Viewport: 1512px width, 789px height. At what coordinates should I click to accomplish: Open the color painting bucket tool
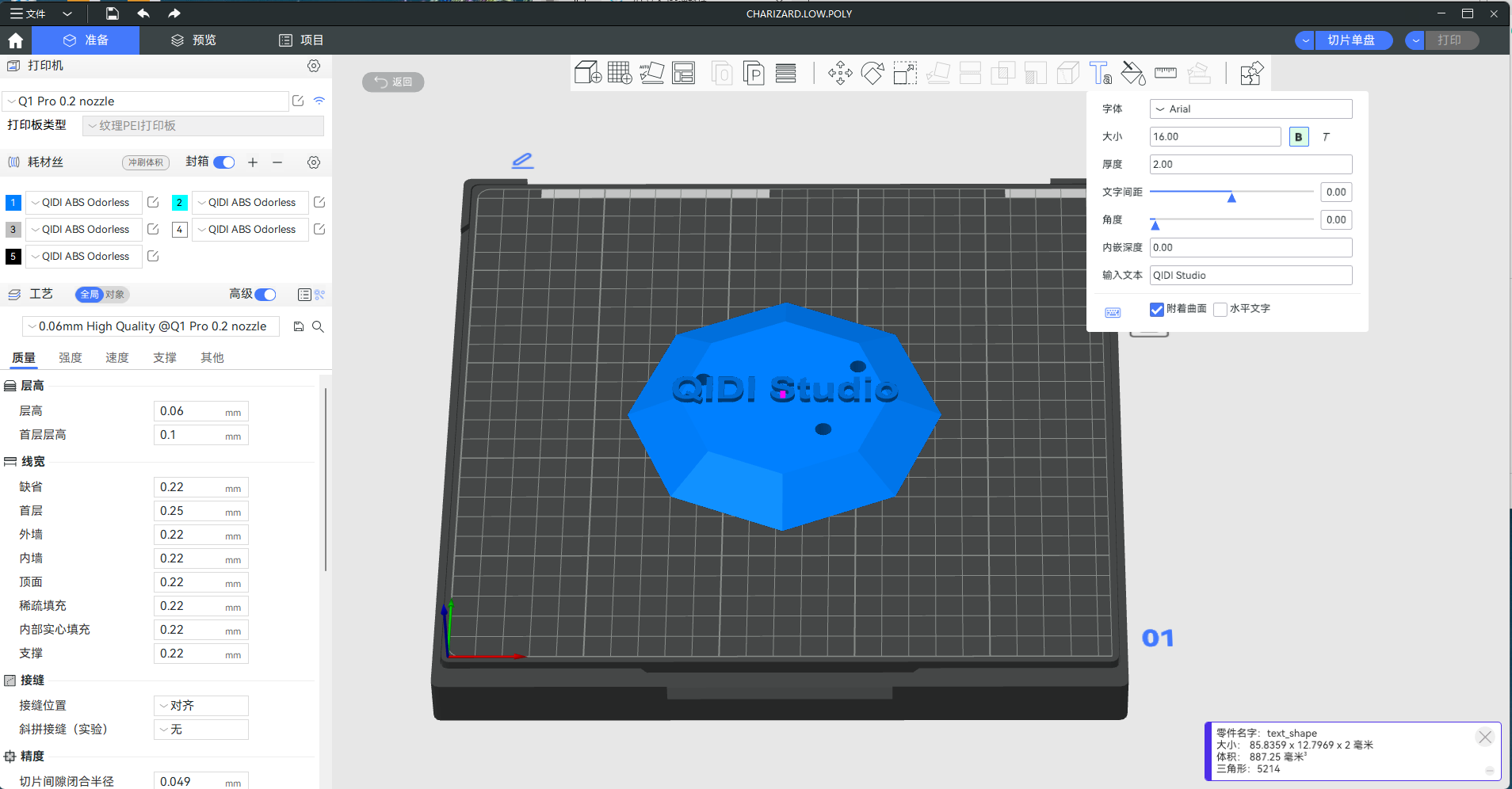point(1133,74)
